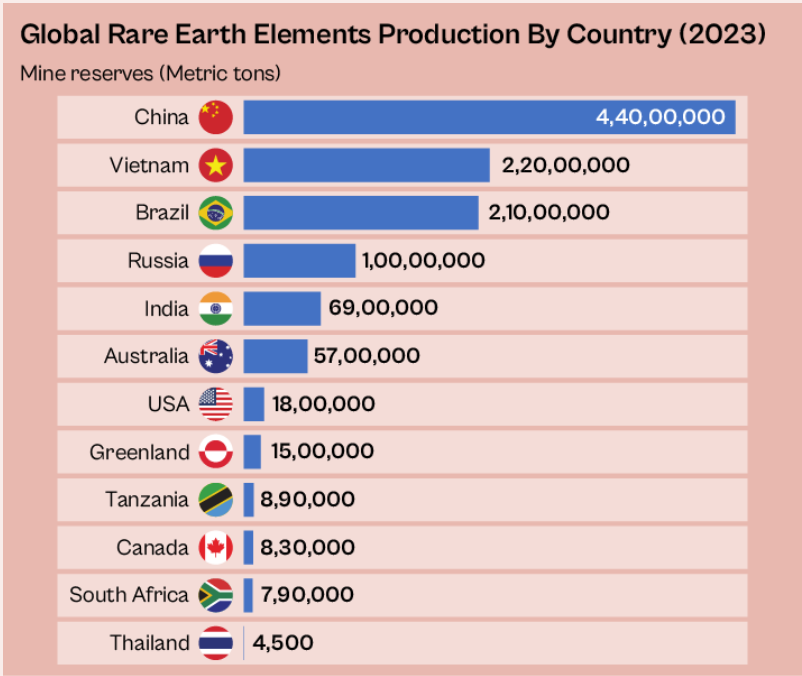Click the Thailand country label
The height and width of the screenshot is (676, 802).
(150, 643)
